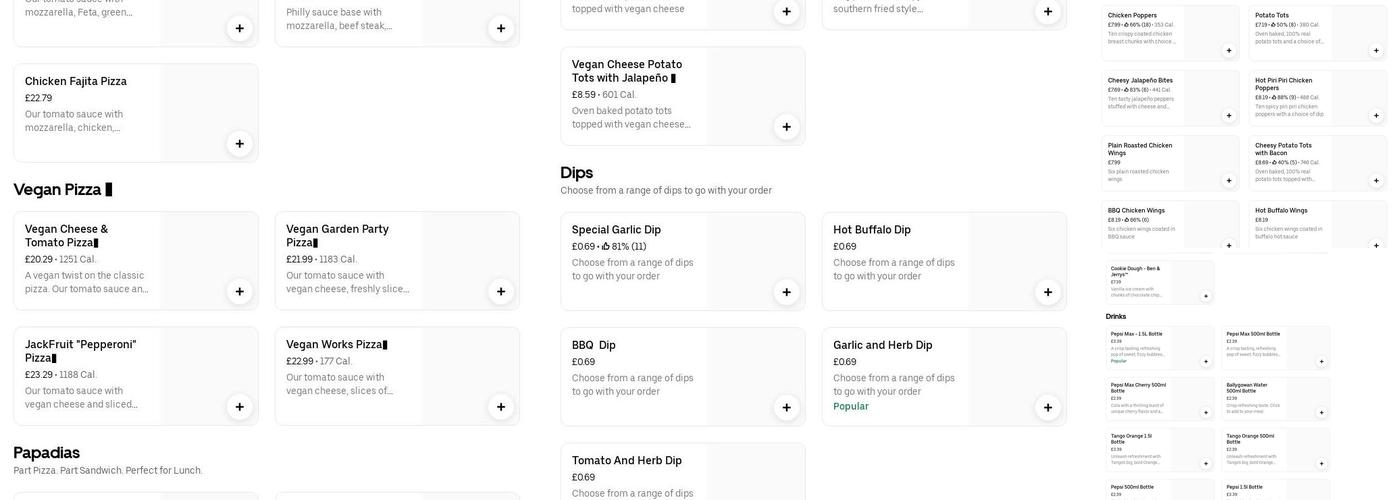Click plus button for Vegan Works Pizza
1400x500 pixels.
[501, 407]
